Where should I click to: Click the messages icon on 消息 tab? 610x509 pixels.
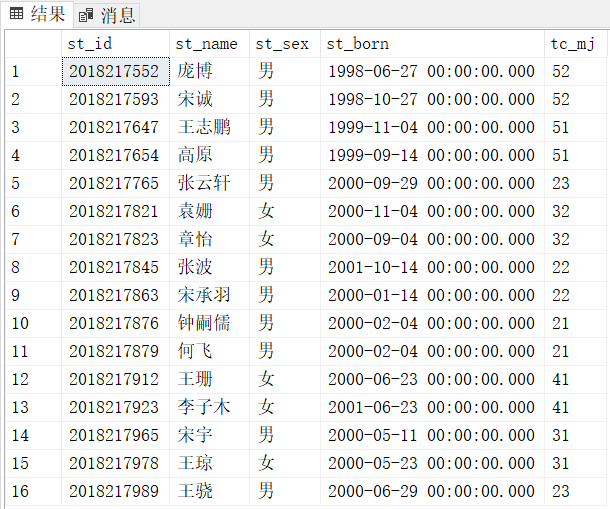tap(86, 16)
